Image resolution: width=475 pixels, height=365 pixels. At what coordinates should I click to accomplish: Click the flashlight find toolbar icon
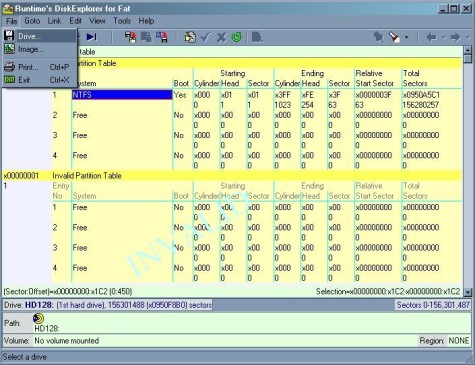point(394,37)
